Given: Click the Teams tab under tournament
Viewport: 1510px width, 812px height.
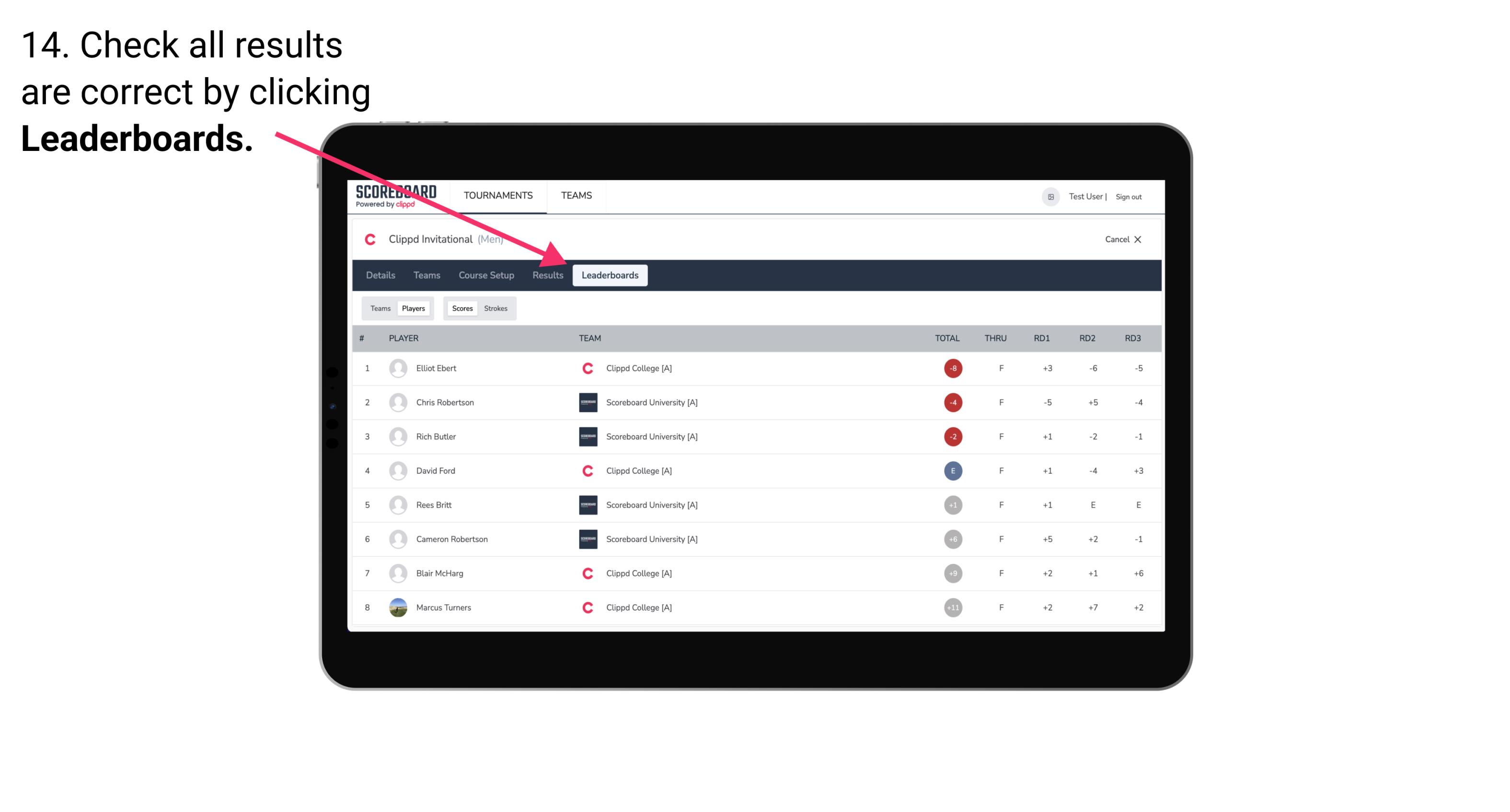Looking at the screenshot, I should point(423,275).
